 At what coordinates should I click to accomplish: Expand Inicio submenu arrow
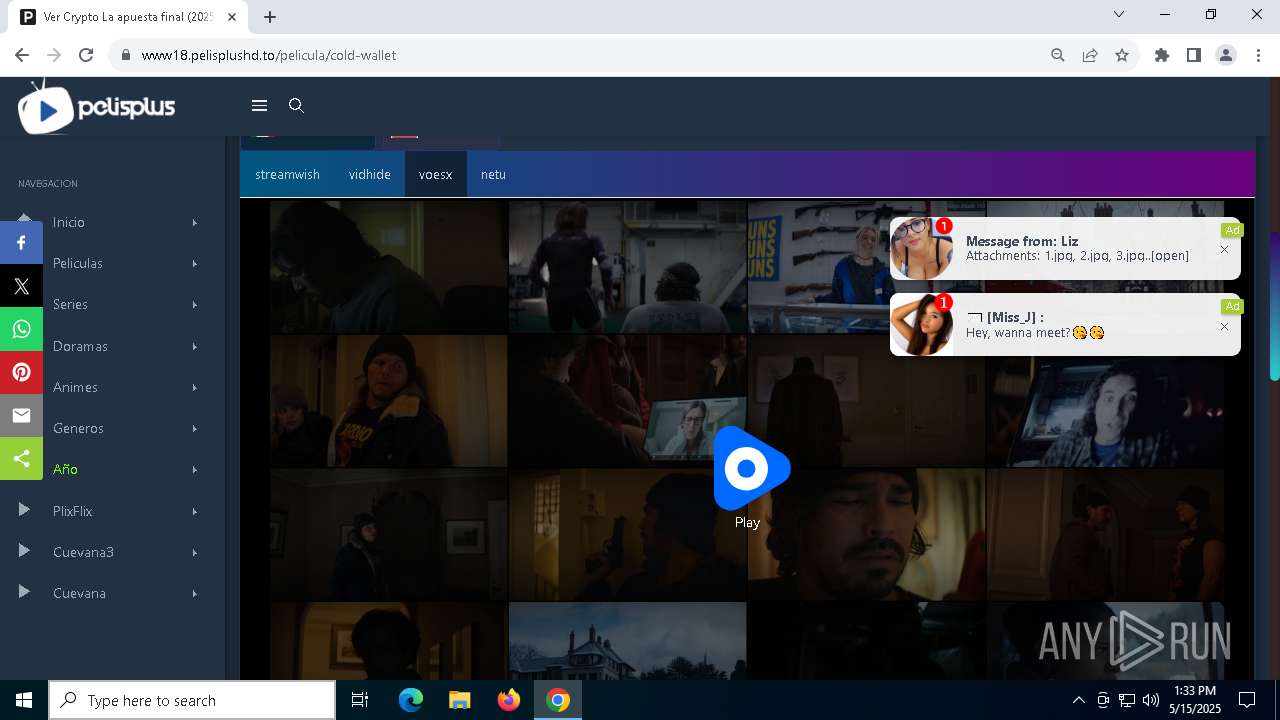coord(195,222)
